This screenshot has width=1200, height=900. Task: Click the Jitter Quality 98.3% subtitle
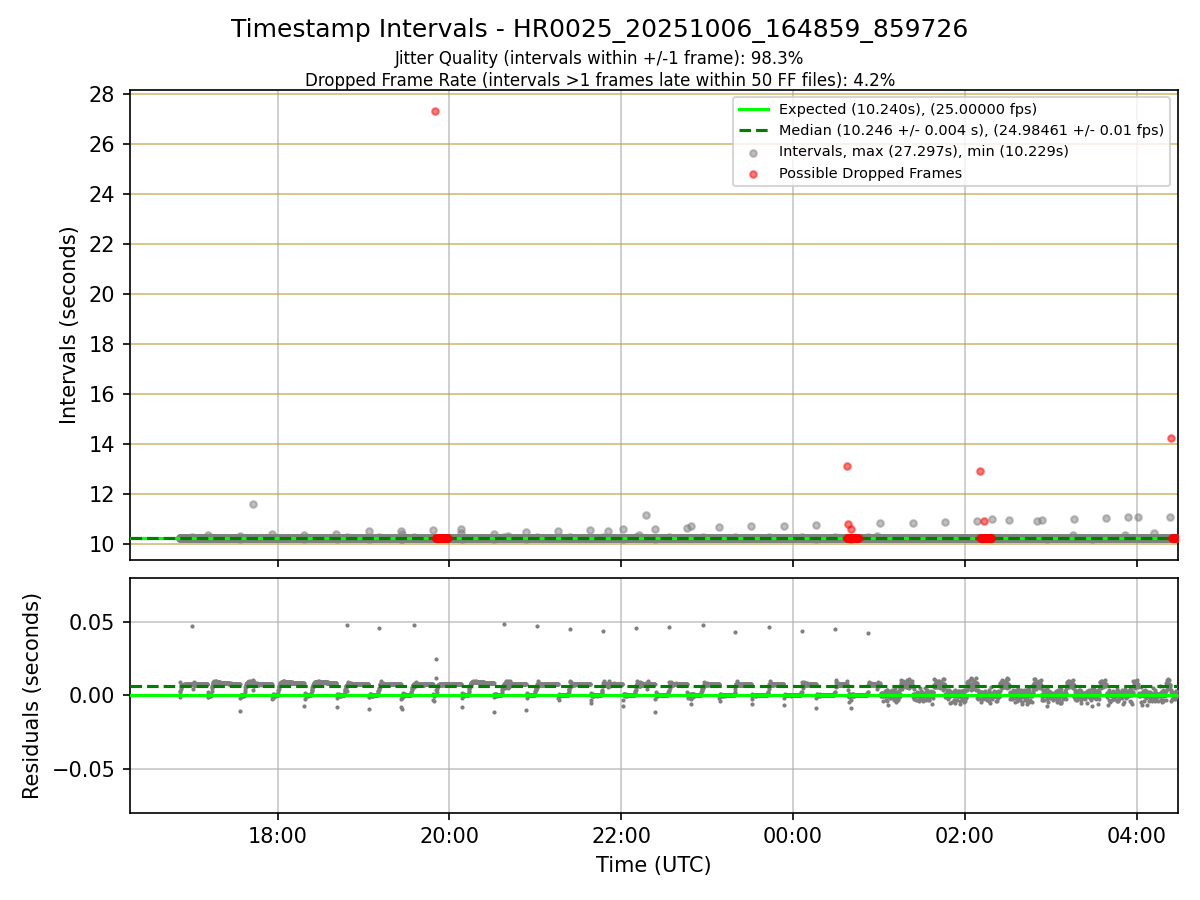599,58
